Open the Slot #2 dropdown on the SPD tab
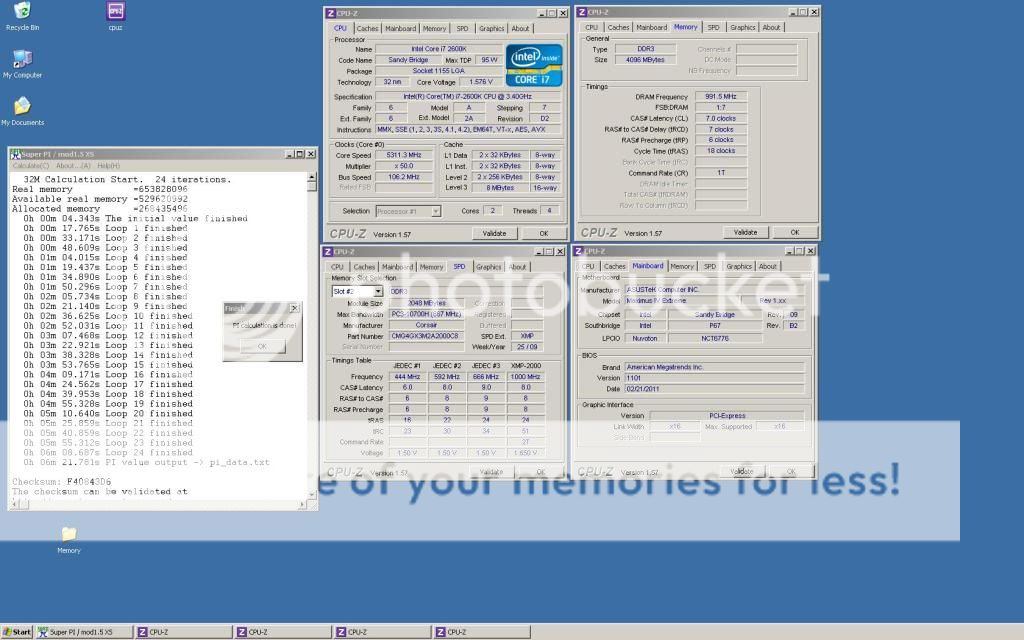This screenshot has width=1024, height=640. [356, 290]
